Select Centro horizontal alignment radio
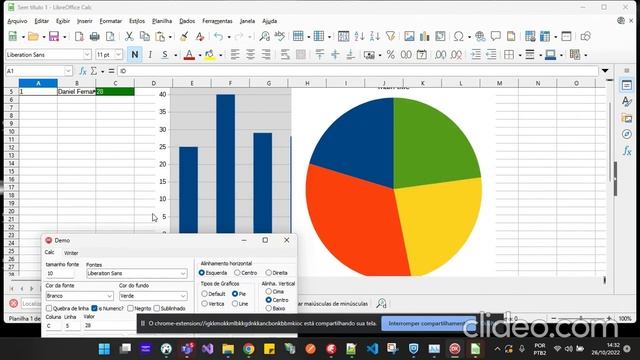The height and width of the screenshot is (360, 640). (x=237, y=272)
